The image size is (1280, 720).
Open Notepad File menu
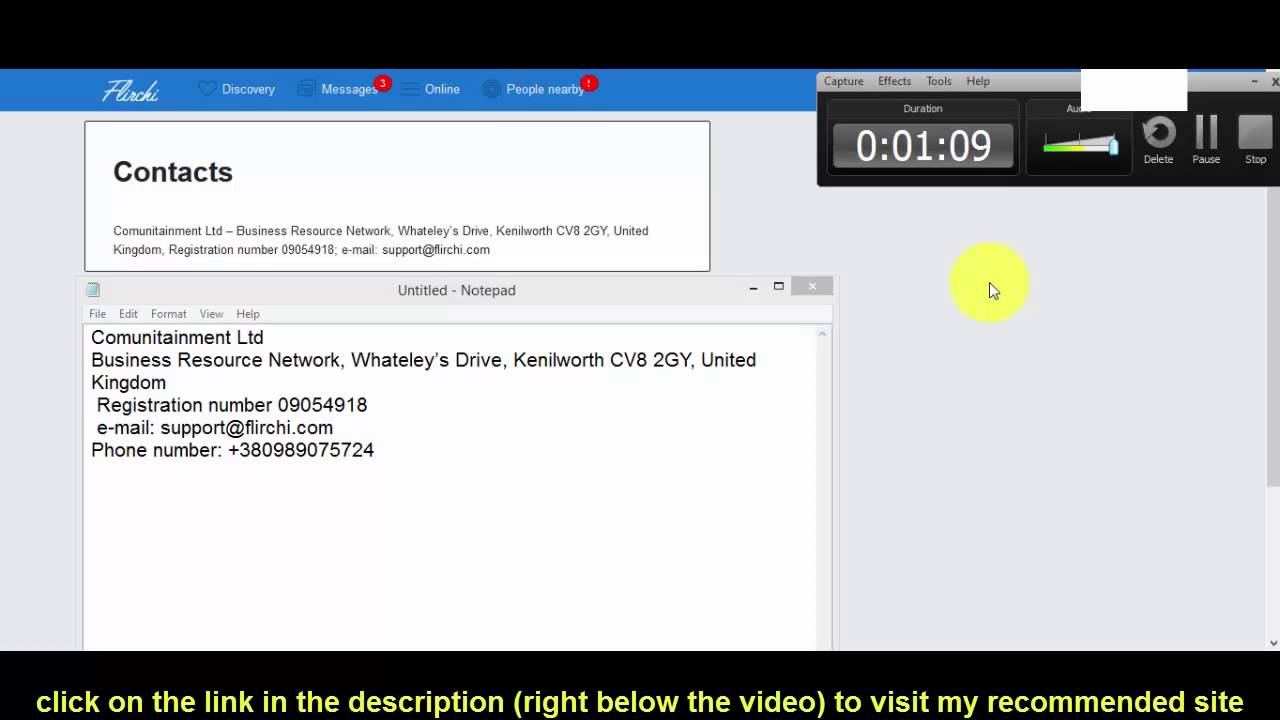(x=97, y=314)
